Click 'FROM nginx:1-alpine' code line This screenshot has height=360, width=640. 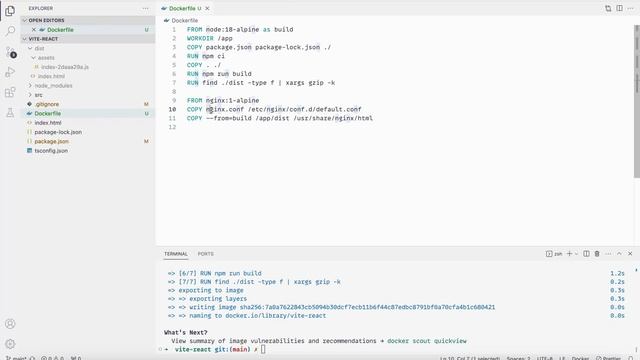(x=223, y=100)
